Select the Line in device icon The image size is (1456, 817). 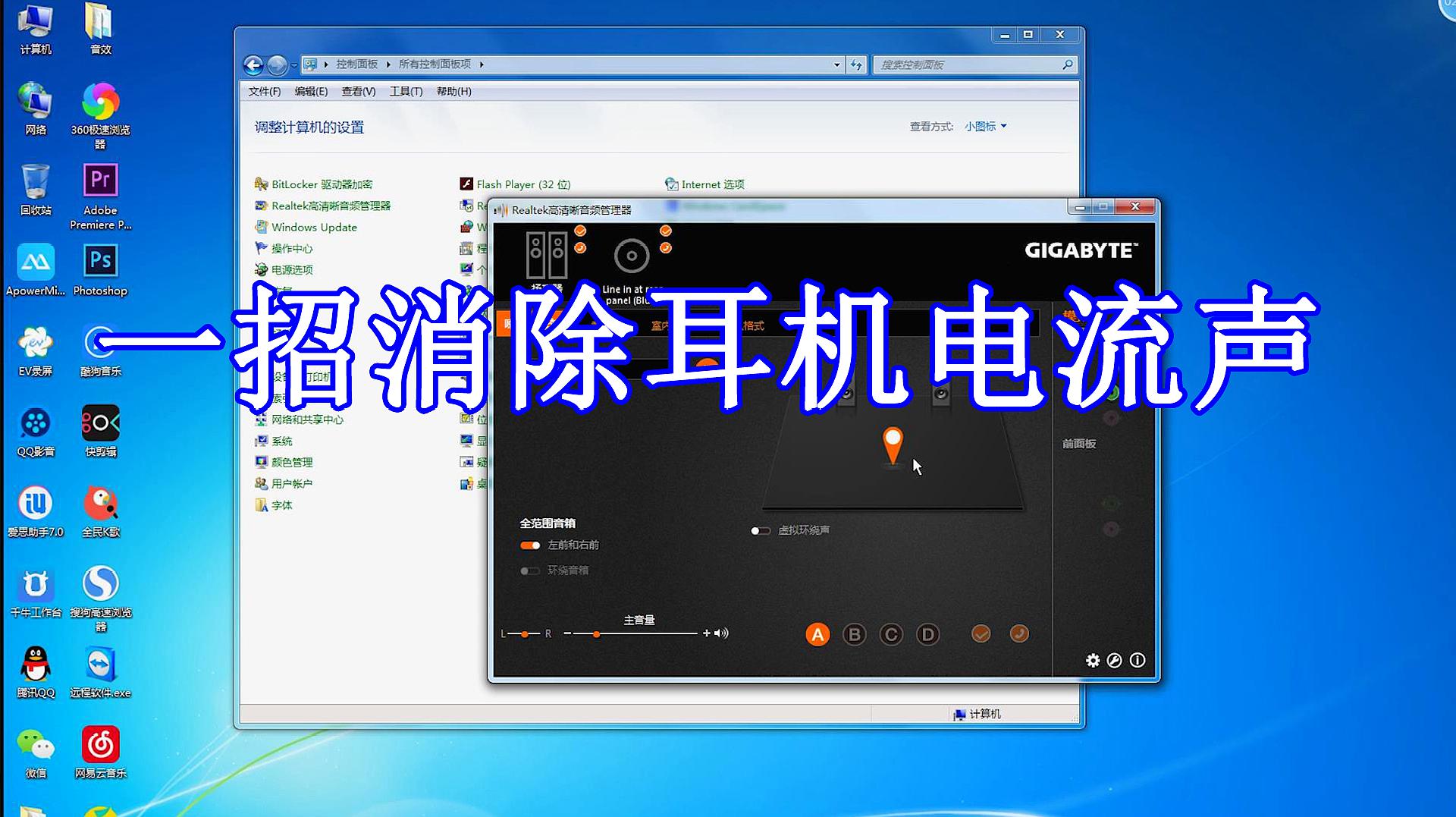point(632,256)
